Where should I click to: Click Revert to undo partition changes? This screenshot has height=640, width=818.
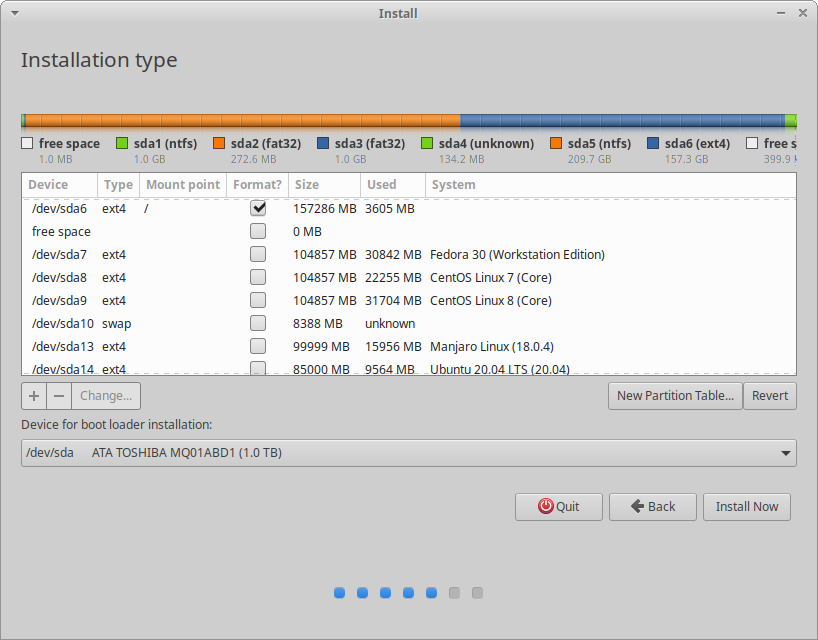click(x=769, y=396)
